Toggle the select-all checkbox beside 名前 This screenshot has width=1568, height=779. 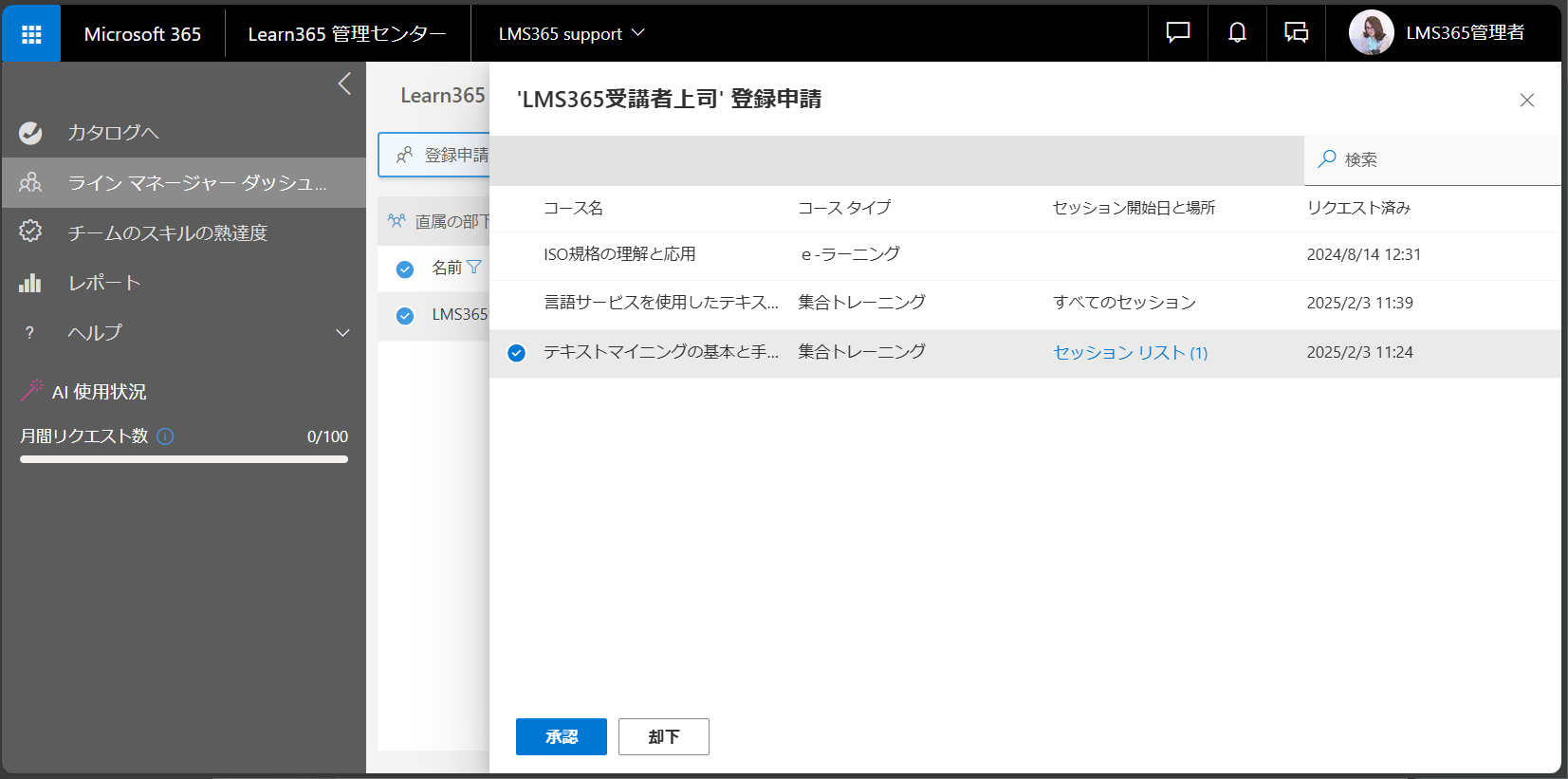tap(405, 269)
